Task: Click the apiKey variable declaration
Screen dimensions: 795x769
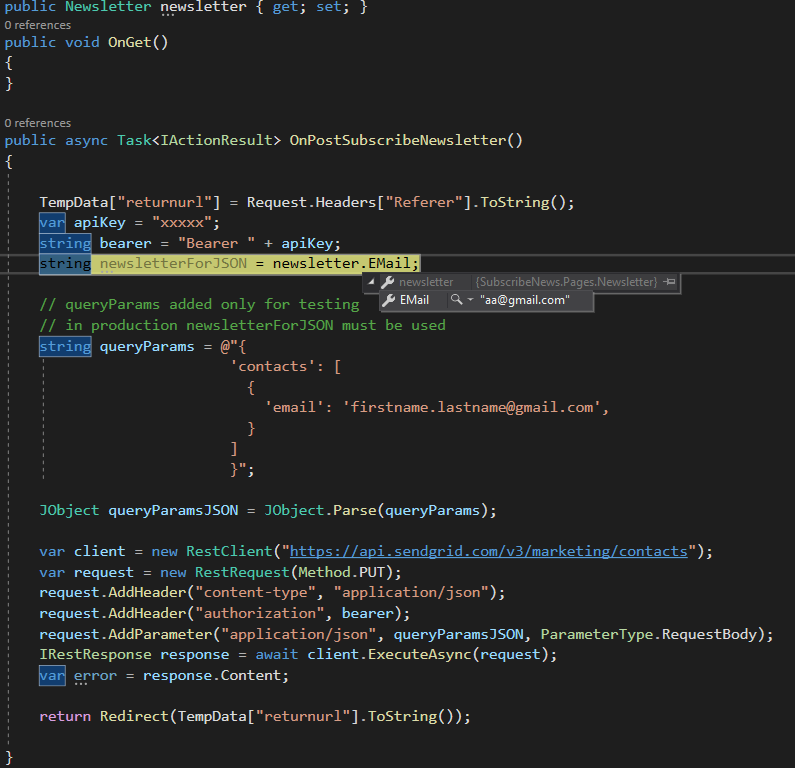Action: 99,223
